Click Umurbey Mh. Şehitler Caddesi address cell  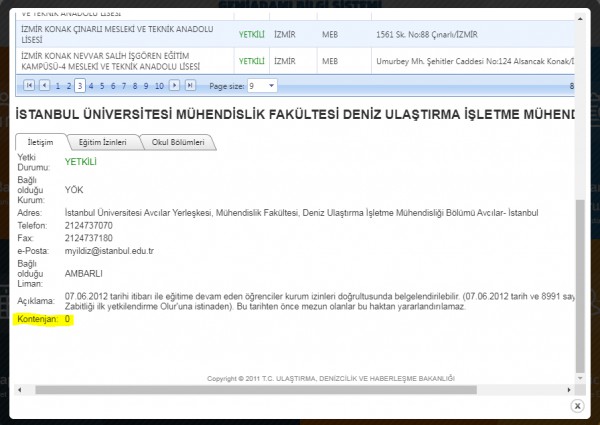point(475,61)
